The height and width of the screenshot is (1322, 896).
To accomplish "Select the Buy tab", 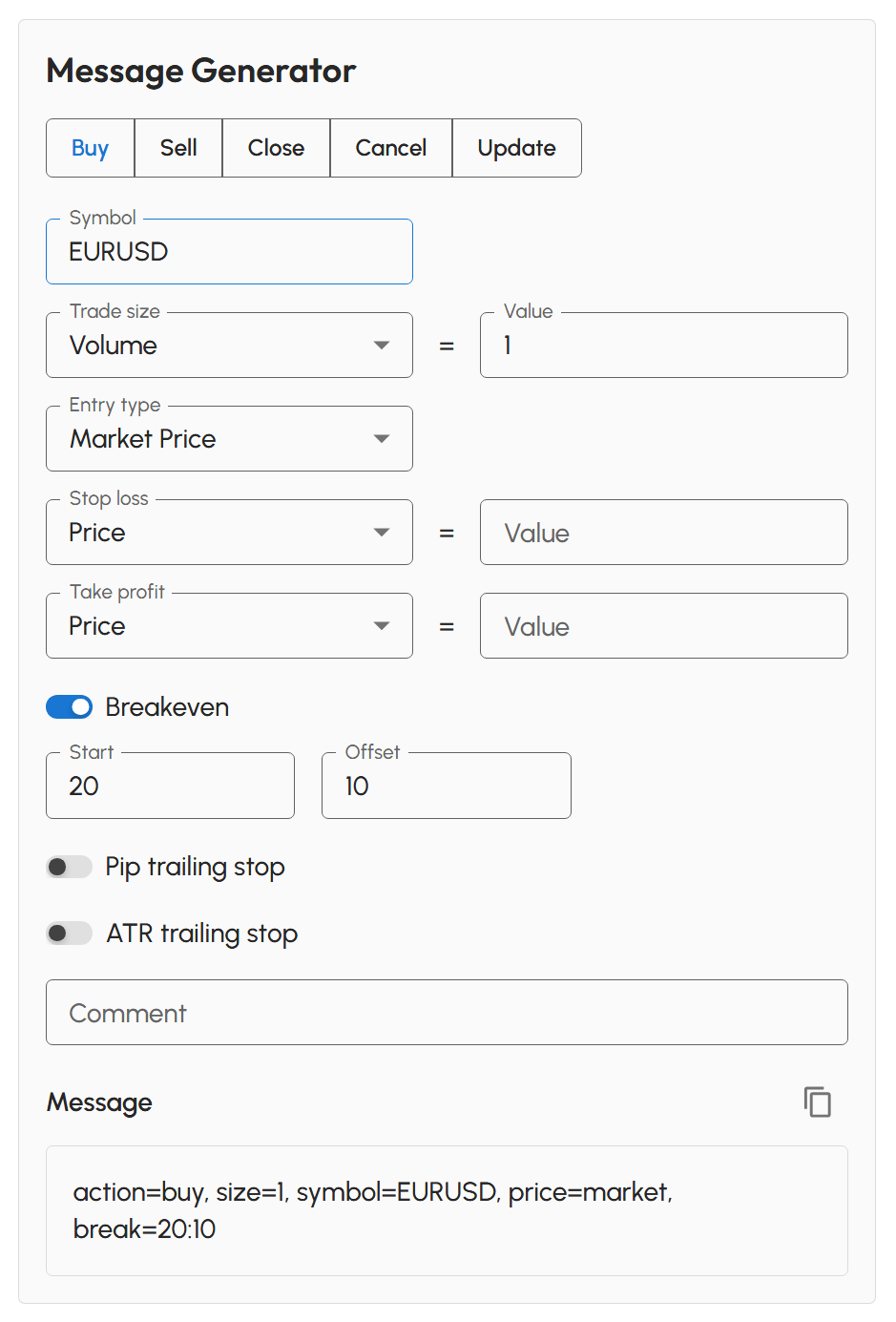I will [x=90, y=148].
